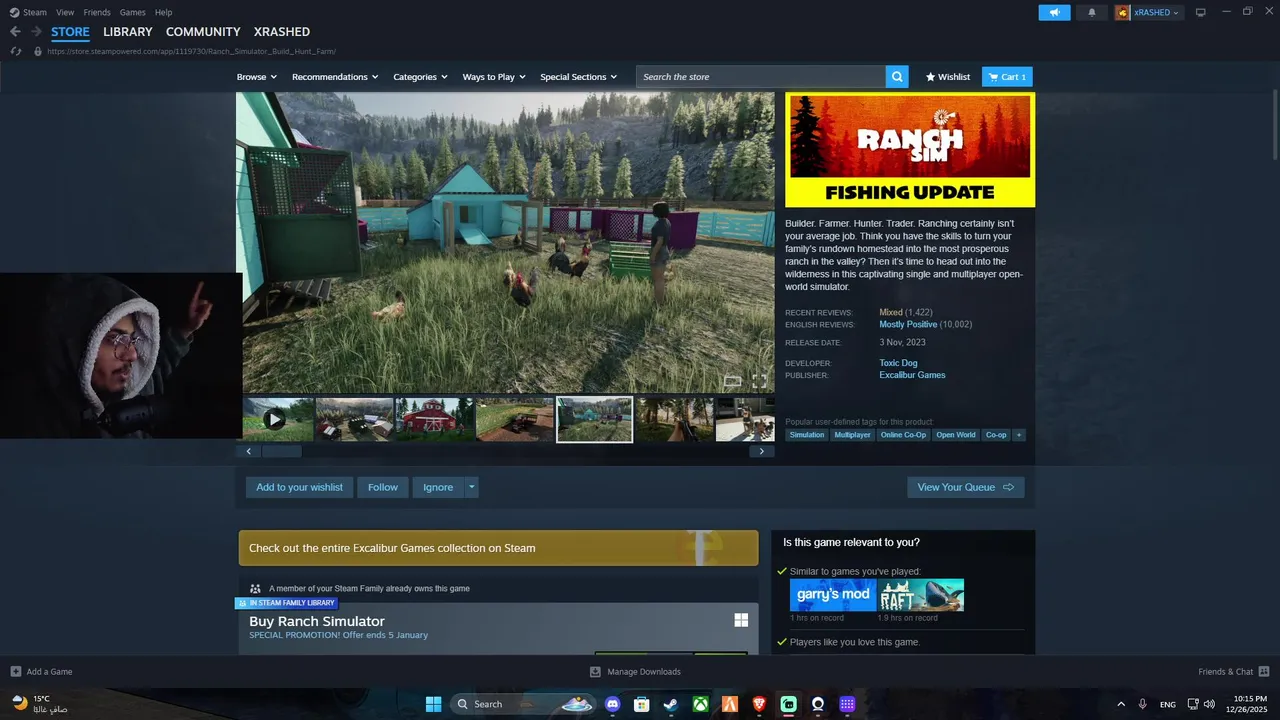Reload the store page
The width and height of the screenshot is (1280, 720).
click(16, 51)
